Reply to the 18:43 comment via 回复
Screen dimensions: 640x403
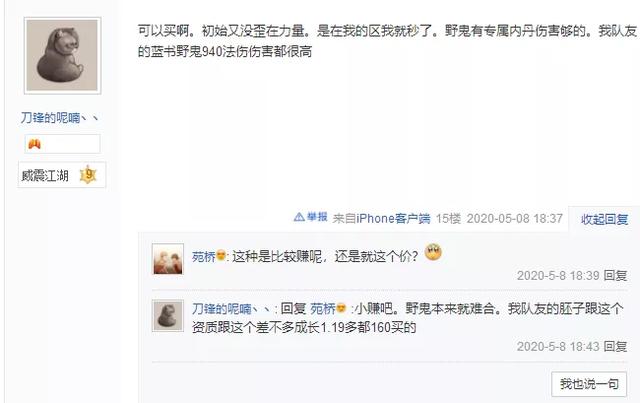[x=615, y=346]
